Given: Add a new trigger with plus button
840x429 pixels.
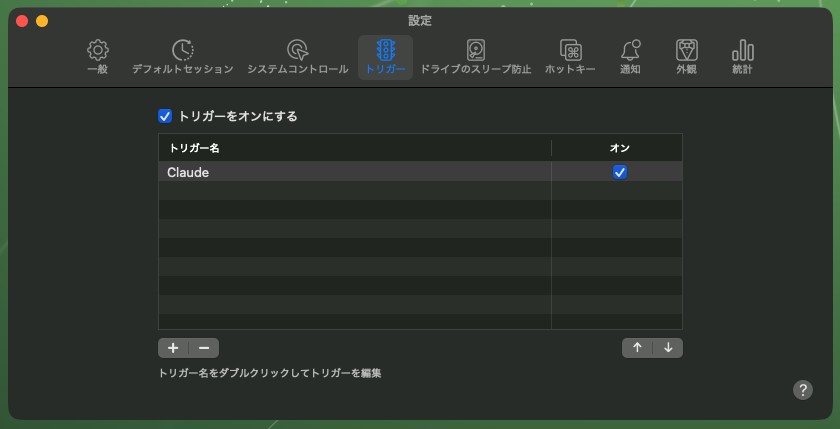Looking at the screenshot, I should pos(173,348).
